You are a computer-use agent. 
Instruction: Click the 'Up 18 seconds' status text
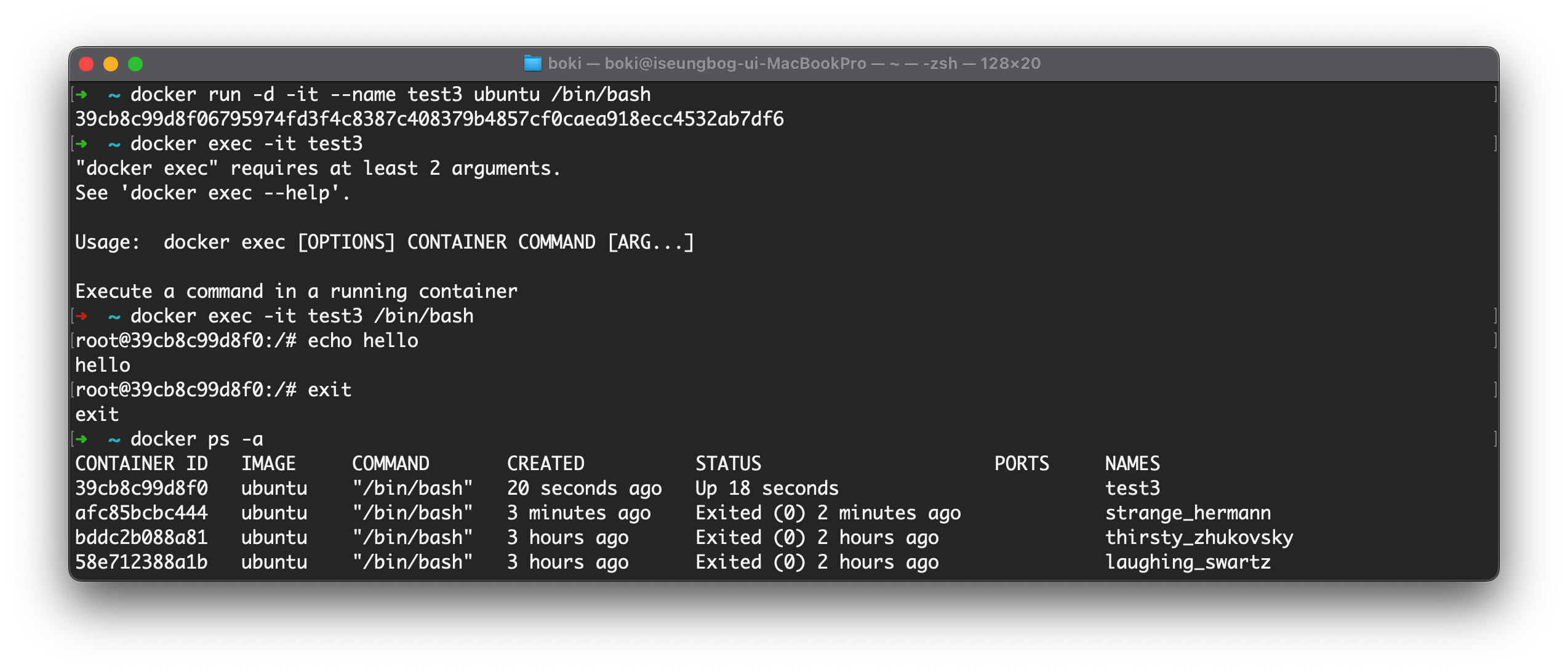(x=767, y=488)
